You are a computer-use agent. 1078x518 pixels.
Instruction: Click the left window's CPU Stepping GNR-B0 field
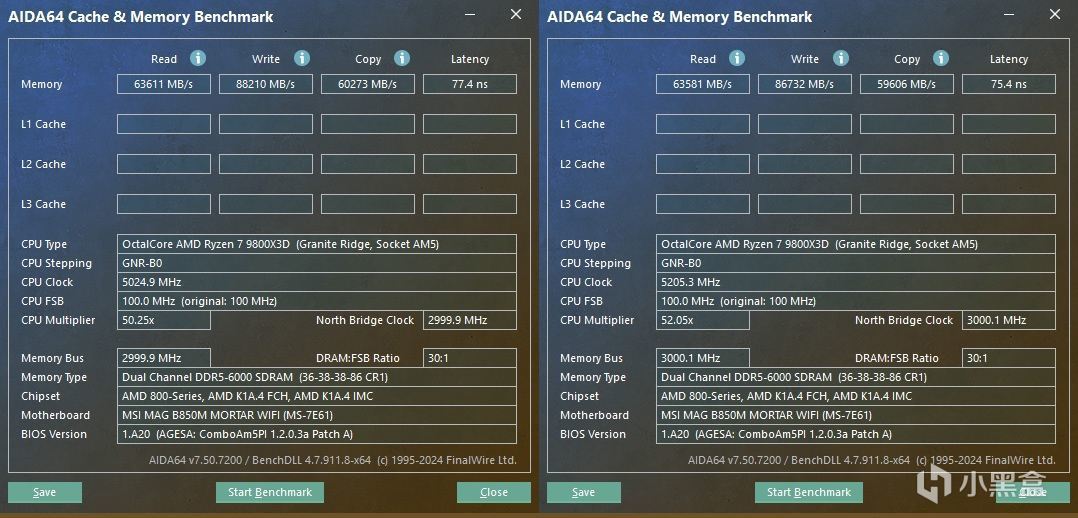[317, 263]
